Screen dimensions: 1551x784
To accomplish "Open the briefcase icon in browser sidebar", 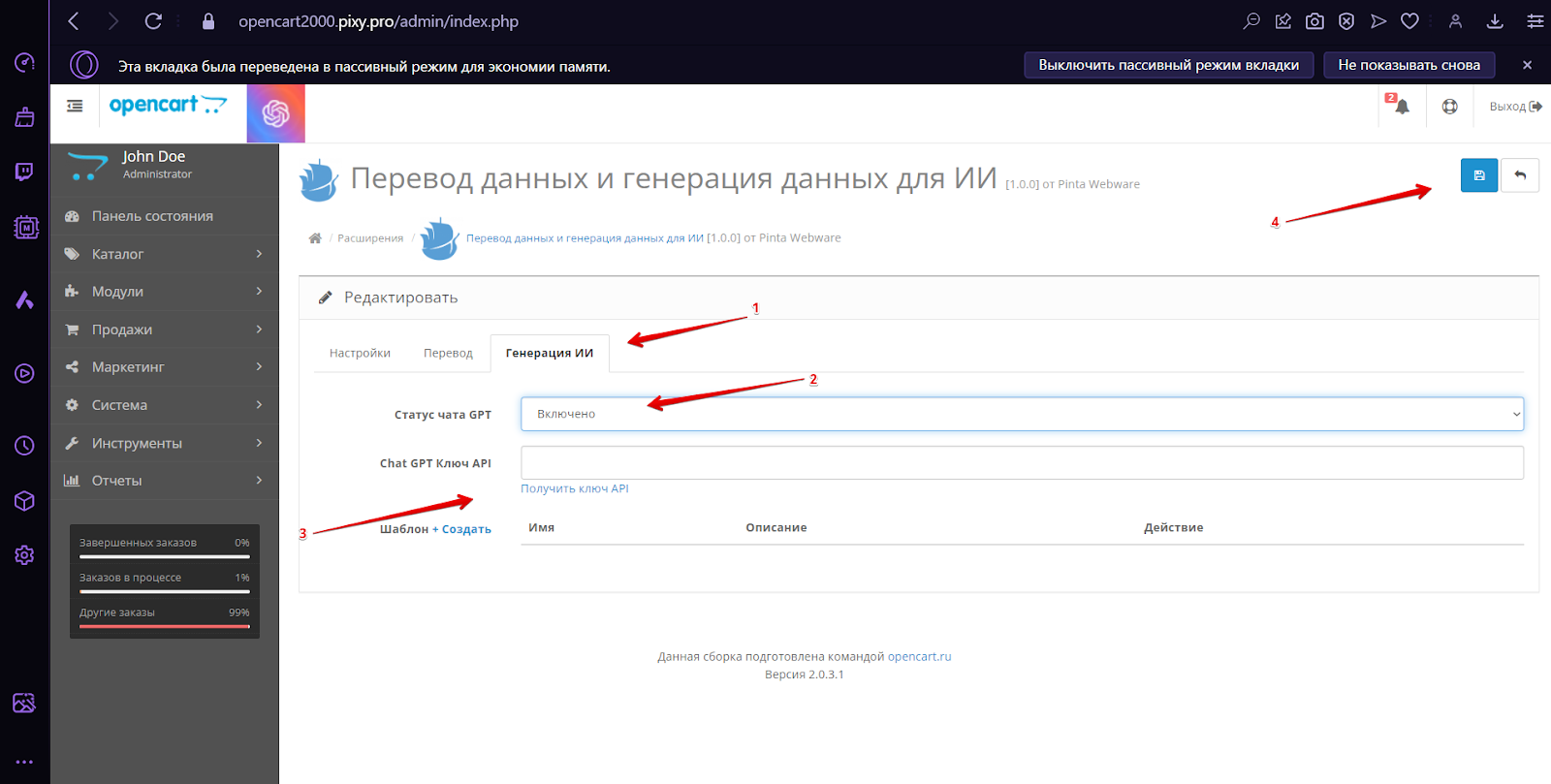I will click(24, 117).
